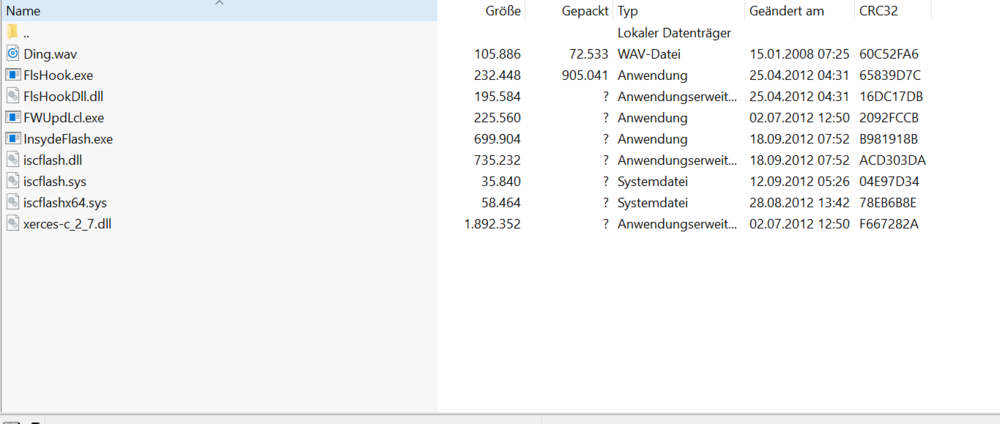The image size is (1000, 424).
Task: Click the FlsHook.exe application icon
Action: 13,75
